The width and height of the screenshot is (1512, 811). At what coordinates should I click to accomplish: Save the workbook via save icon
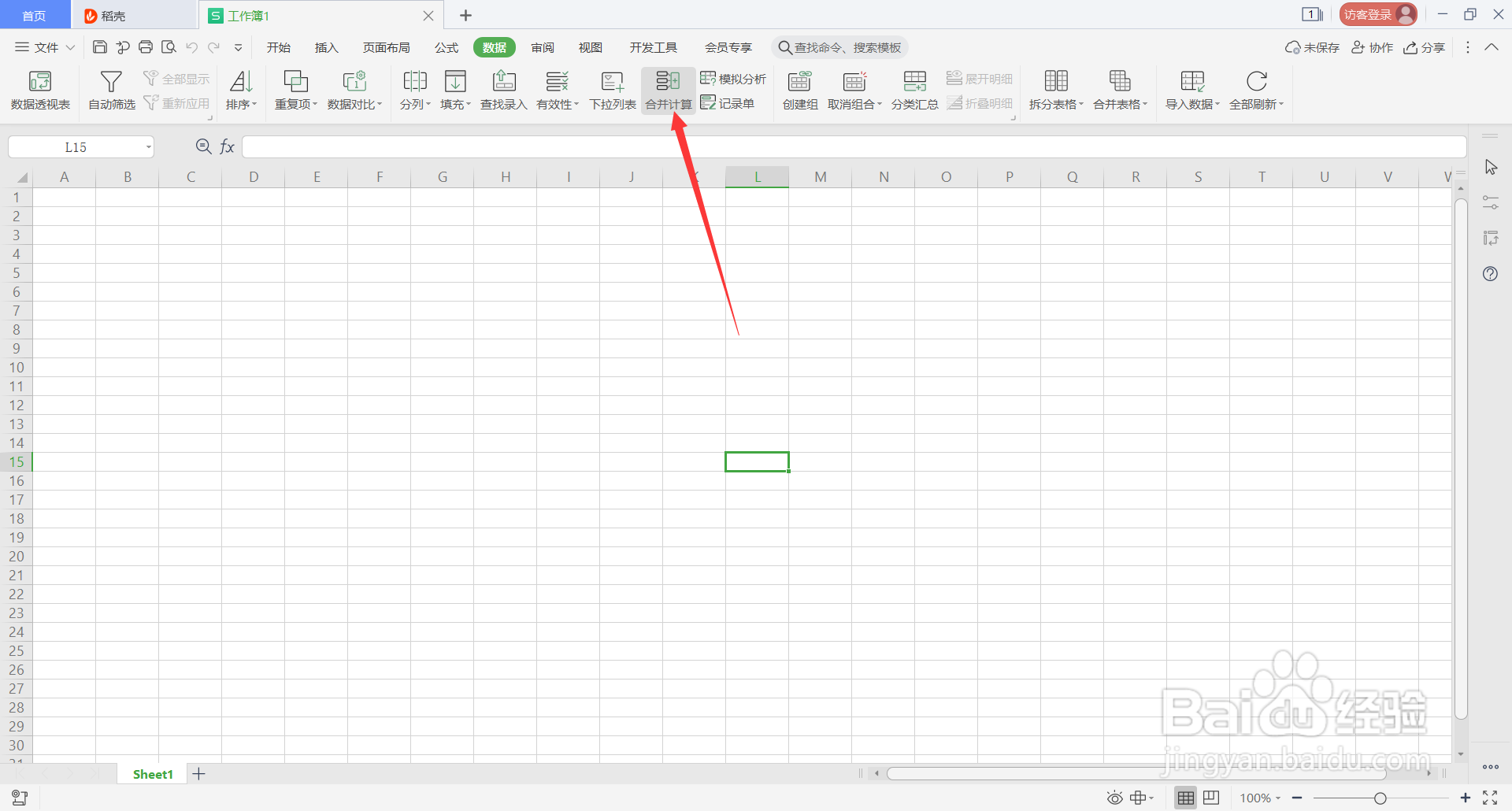pyautogui.click(x=100, y=47)
